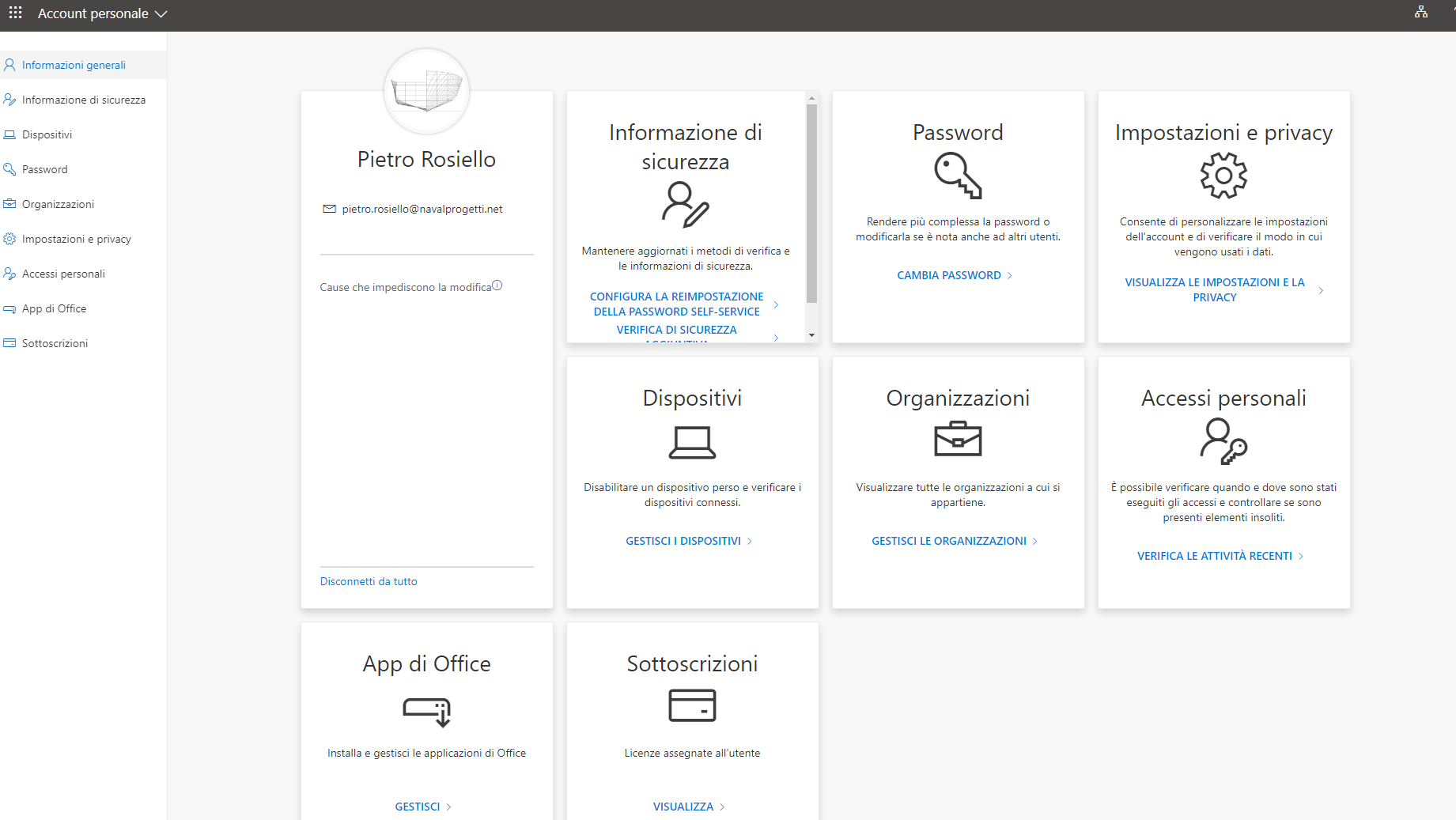Click the organization chart icon in header
The width and height of the screenshot is (1456, 820).
point(1421,12)
